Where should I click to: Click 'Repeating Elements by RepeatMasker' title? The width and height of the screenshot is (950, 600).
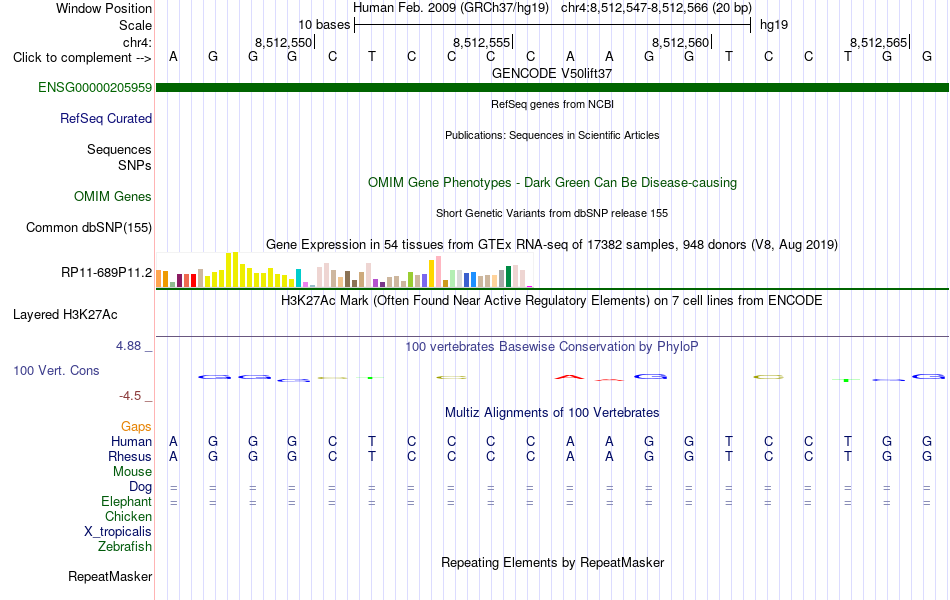point(553,562)
